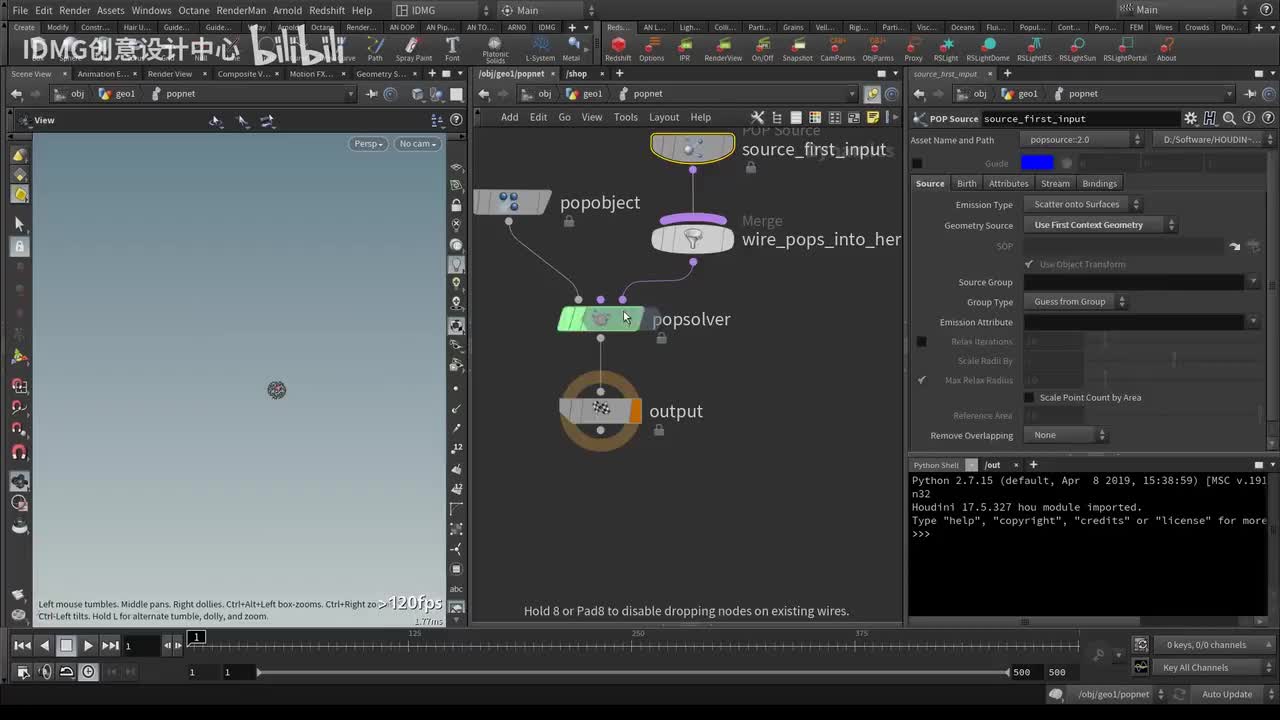Open the Windows menu

(x=151, y=10)
